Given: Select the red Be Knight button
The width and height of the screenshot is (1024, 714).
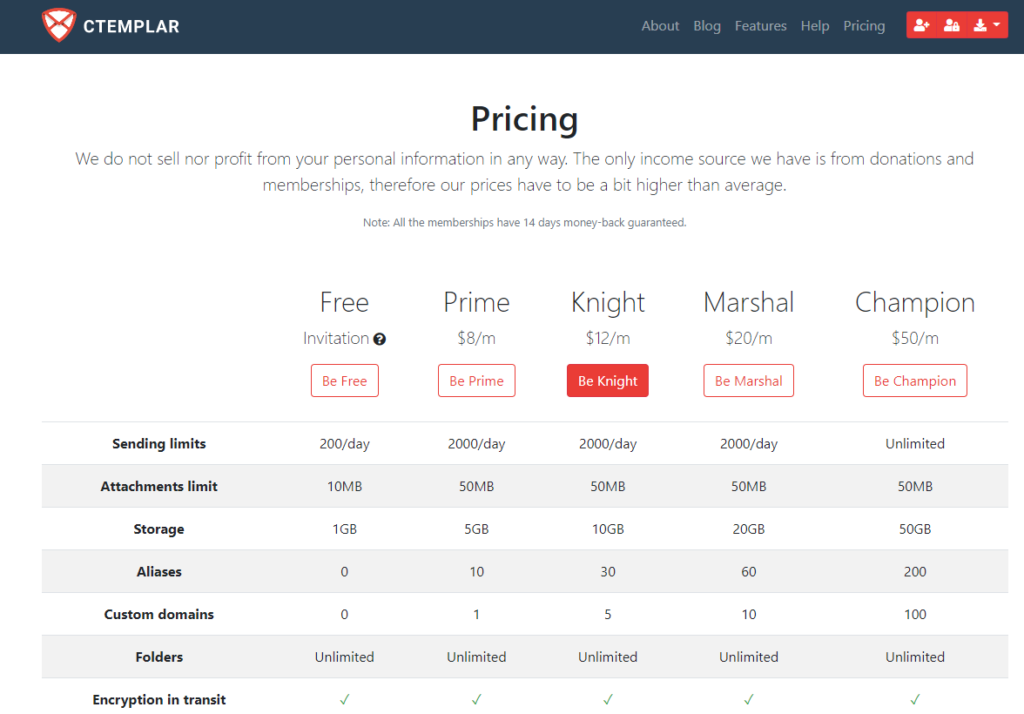Looking at the screenshot, I should 607,381.
